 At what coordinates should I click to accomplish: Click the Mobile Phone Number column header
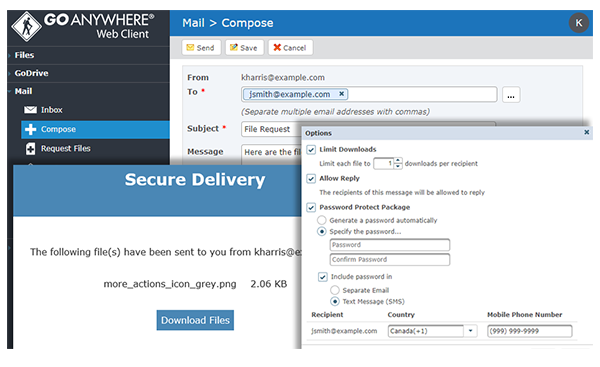pyautogui.click(x=524, y=315)
